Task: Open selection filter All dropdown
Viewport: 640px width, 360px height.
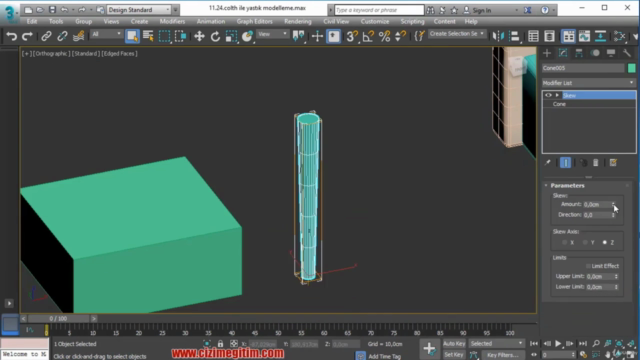Action: pos(106,35)
